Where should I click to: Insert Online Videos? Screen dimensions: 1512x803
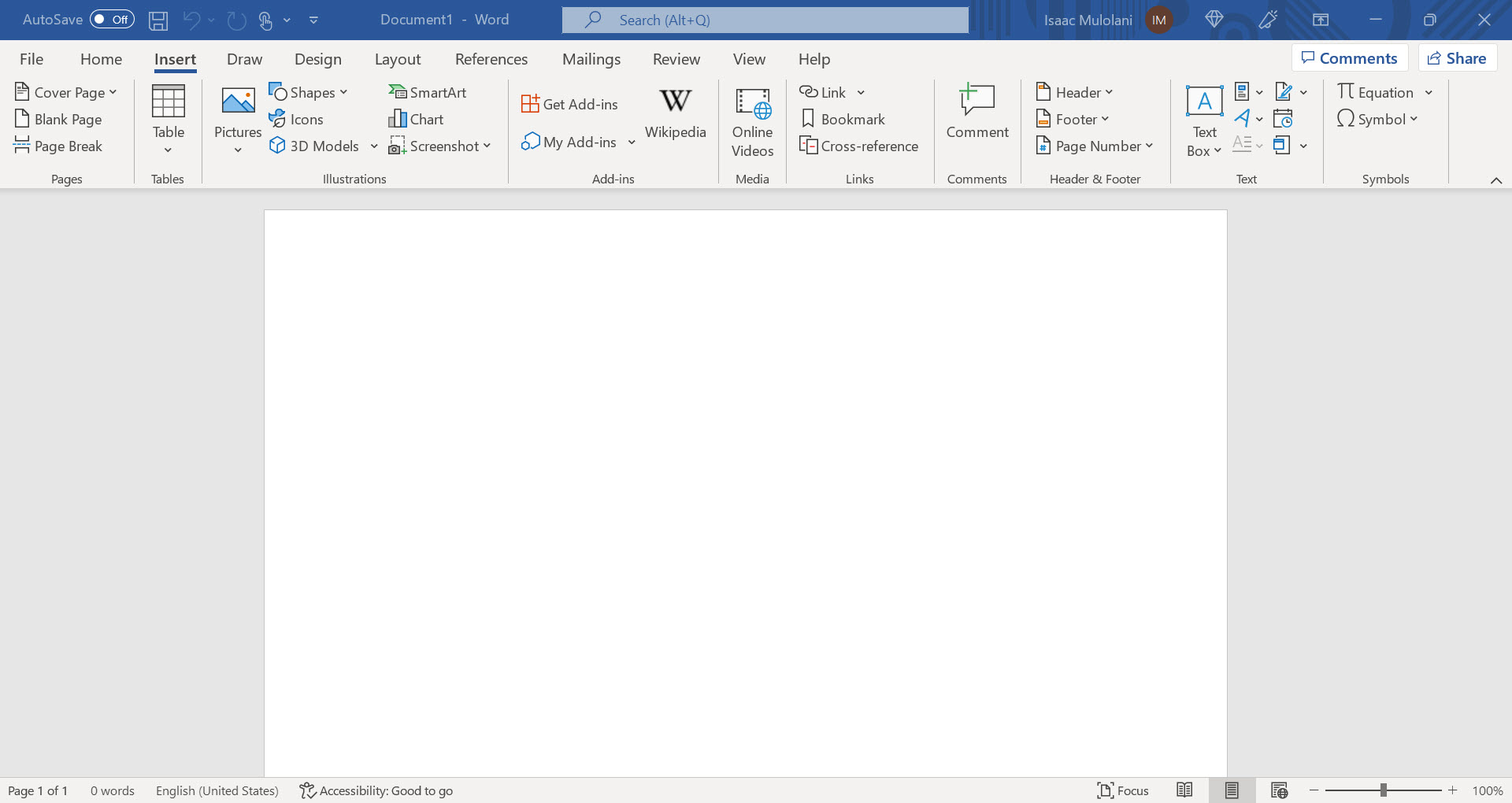[752, 121]
